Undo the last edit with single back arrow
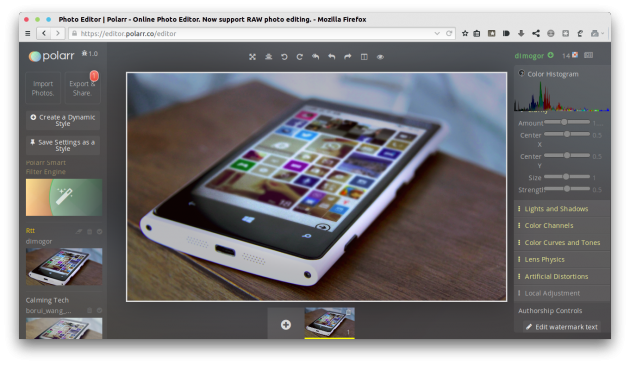This screenshot has width=630, height=365. pyautogui.click(x=331, y=57)
